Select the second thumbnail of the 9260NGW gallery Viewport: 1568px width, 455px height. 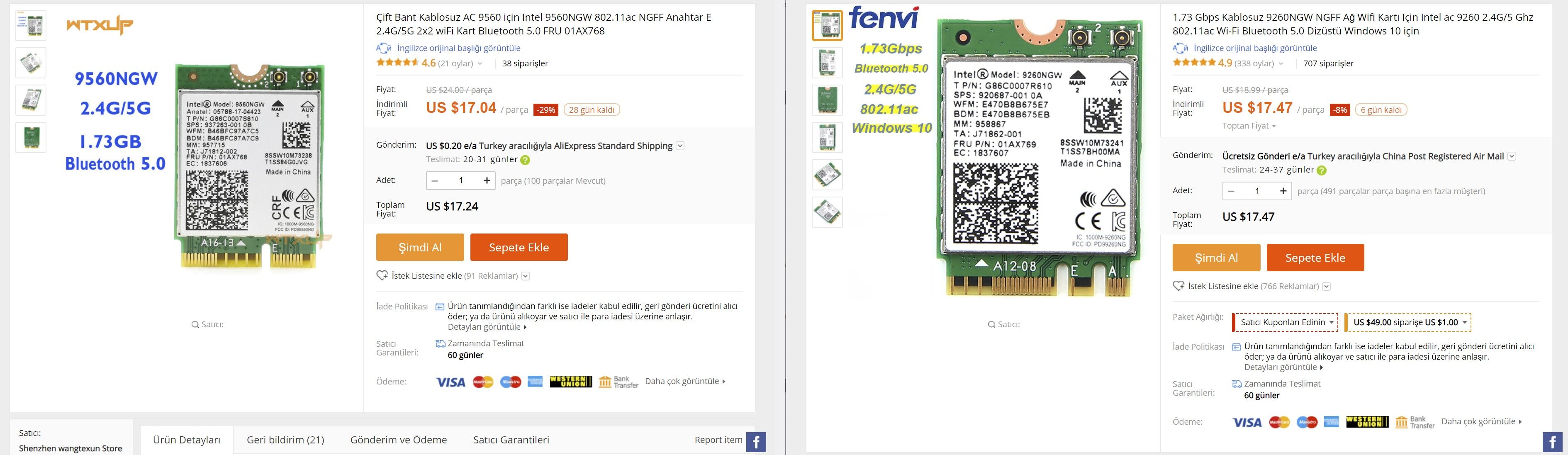tap(827, 63)
